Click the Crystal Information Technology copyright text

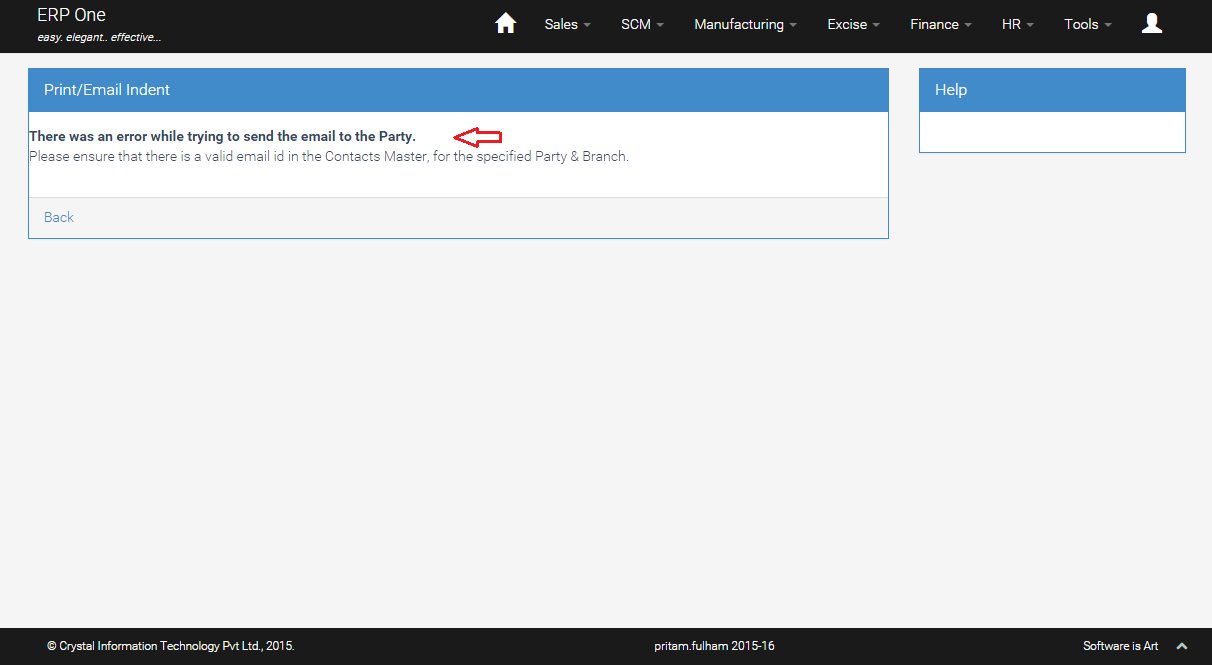(x=170, y=646)
